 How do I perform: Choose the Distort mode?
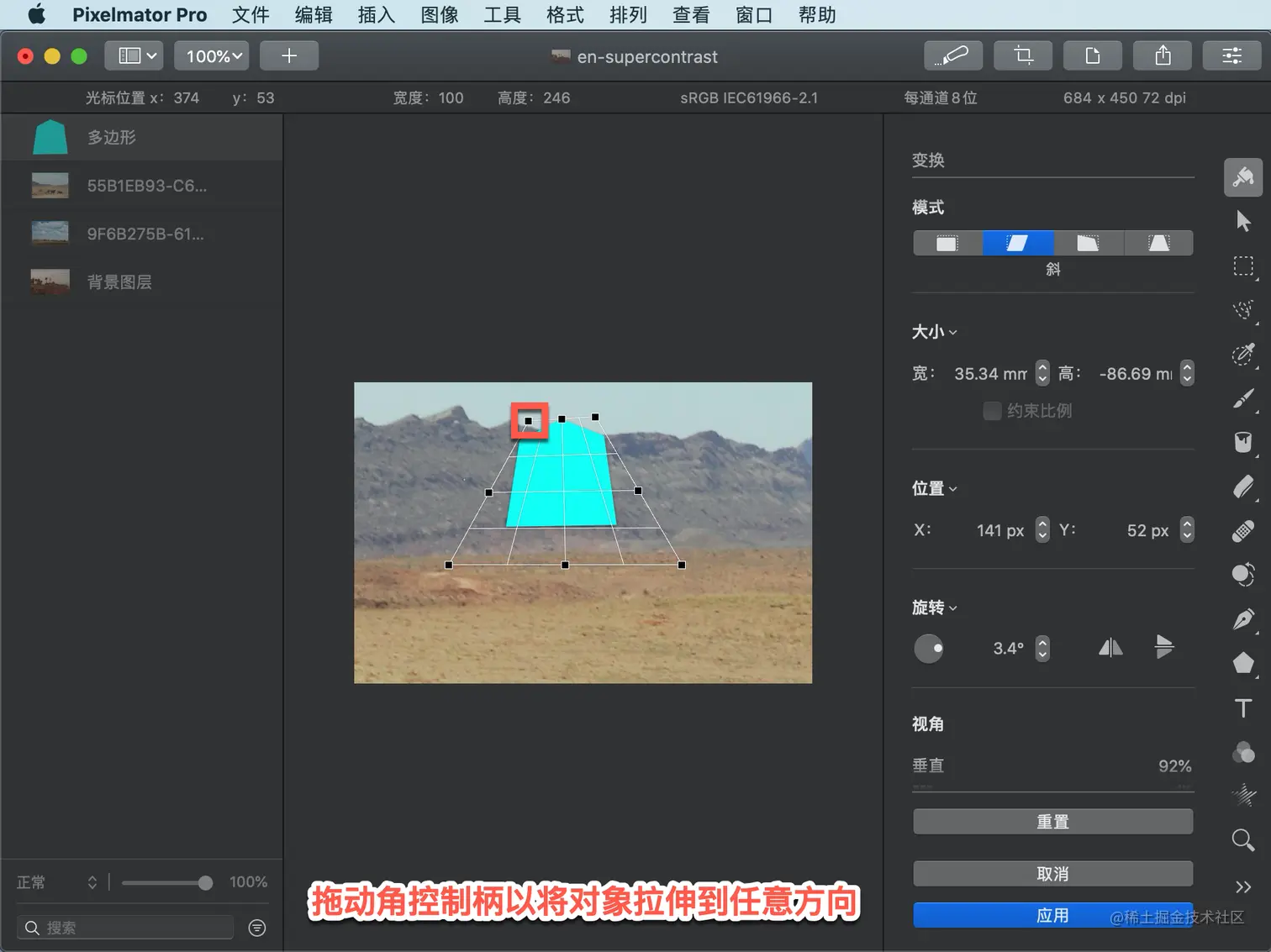point(1088,243)
